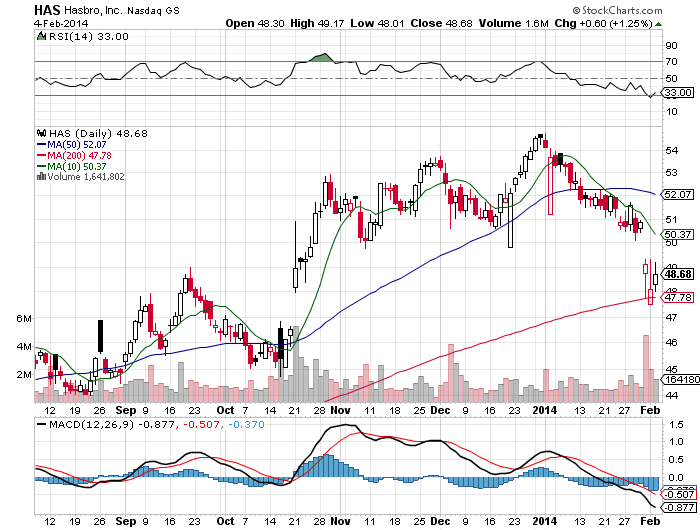Click the MACD histogram value -0.370
The width and height of the screenshot is (700, 530).
[x=246, y=425]
